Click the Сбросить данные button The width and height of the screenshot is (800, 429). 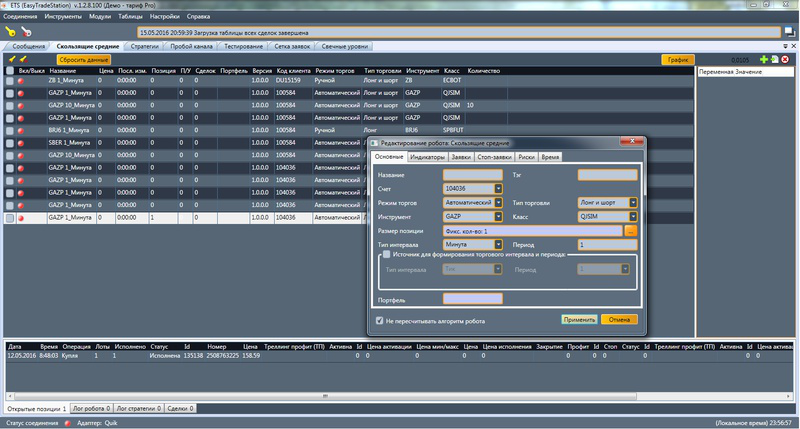click(84, 60)
